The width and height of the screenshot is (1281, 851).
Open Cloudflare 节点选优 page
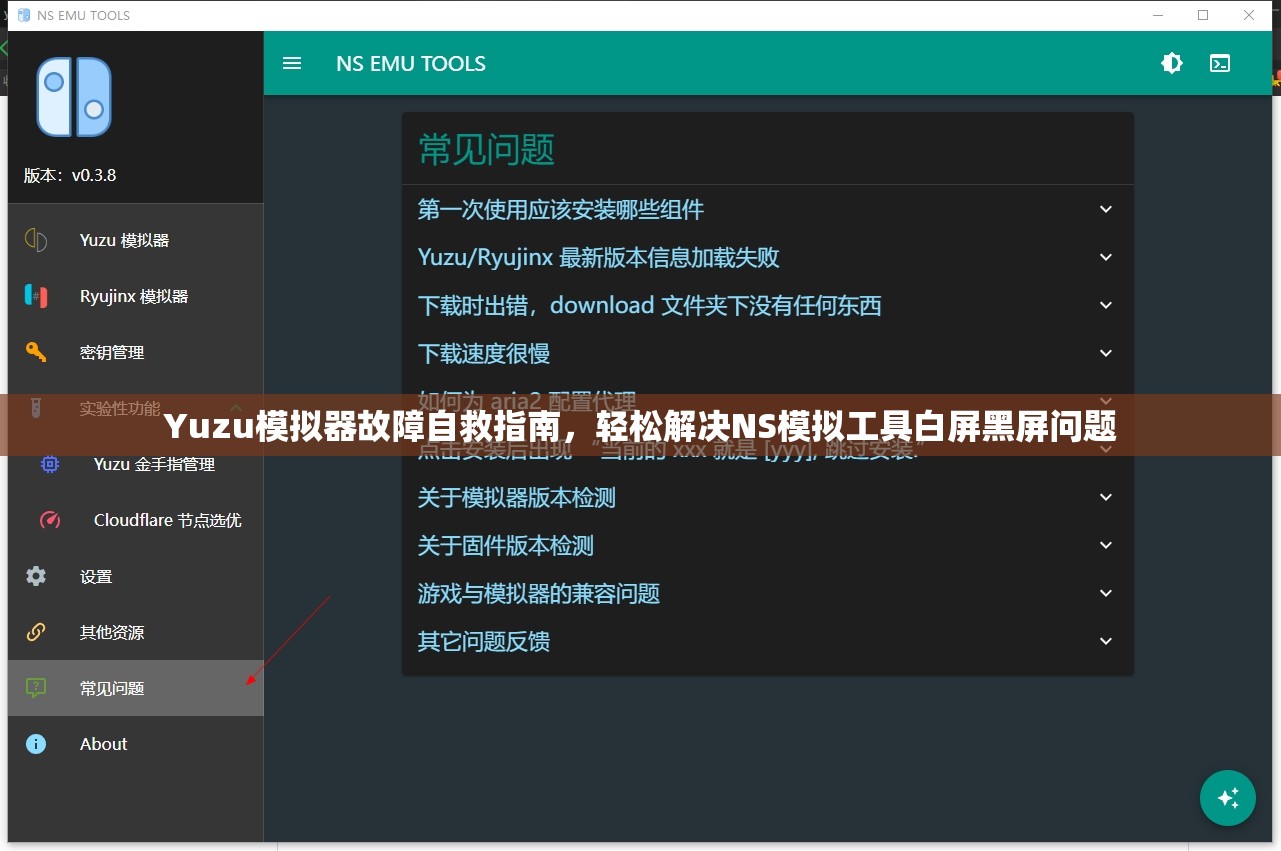pyautogui.click(x=136, y=520)
